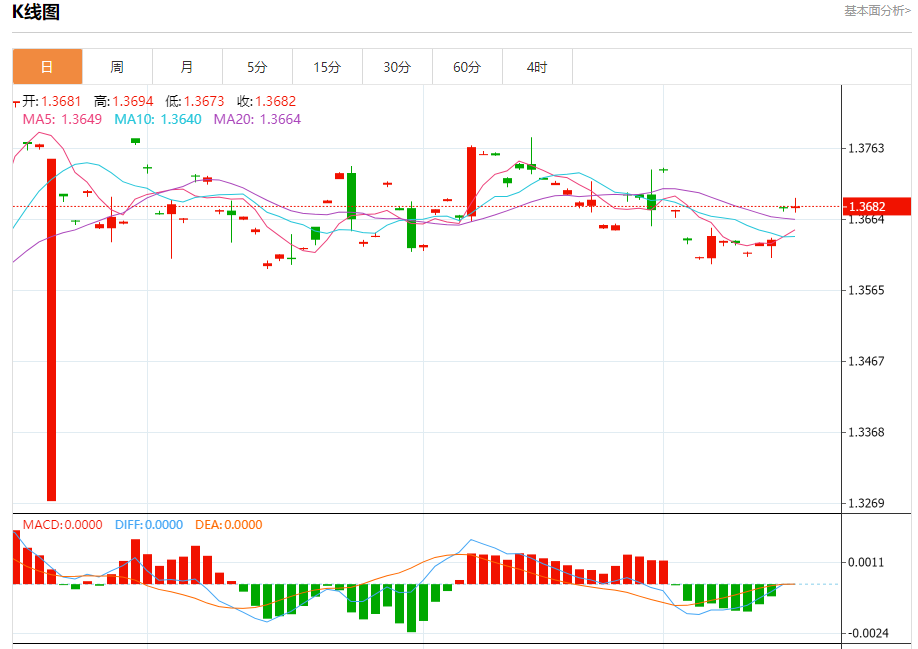The image size is (918, 649).
Task: Click the DEA:0.0000 label
Action: tap(228, 525)
